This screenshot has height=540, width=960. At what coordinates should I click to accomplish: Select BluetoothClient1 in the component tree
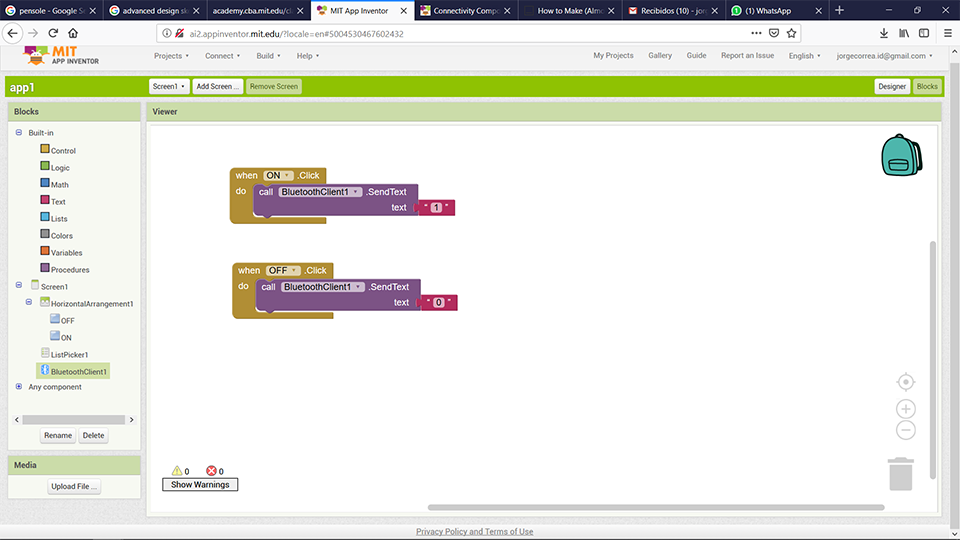pyautogui.click(x=73, y=371)
